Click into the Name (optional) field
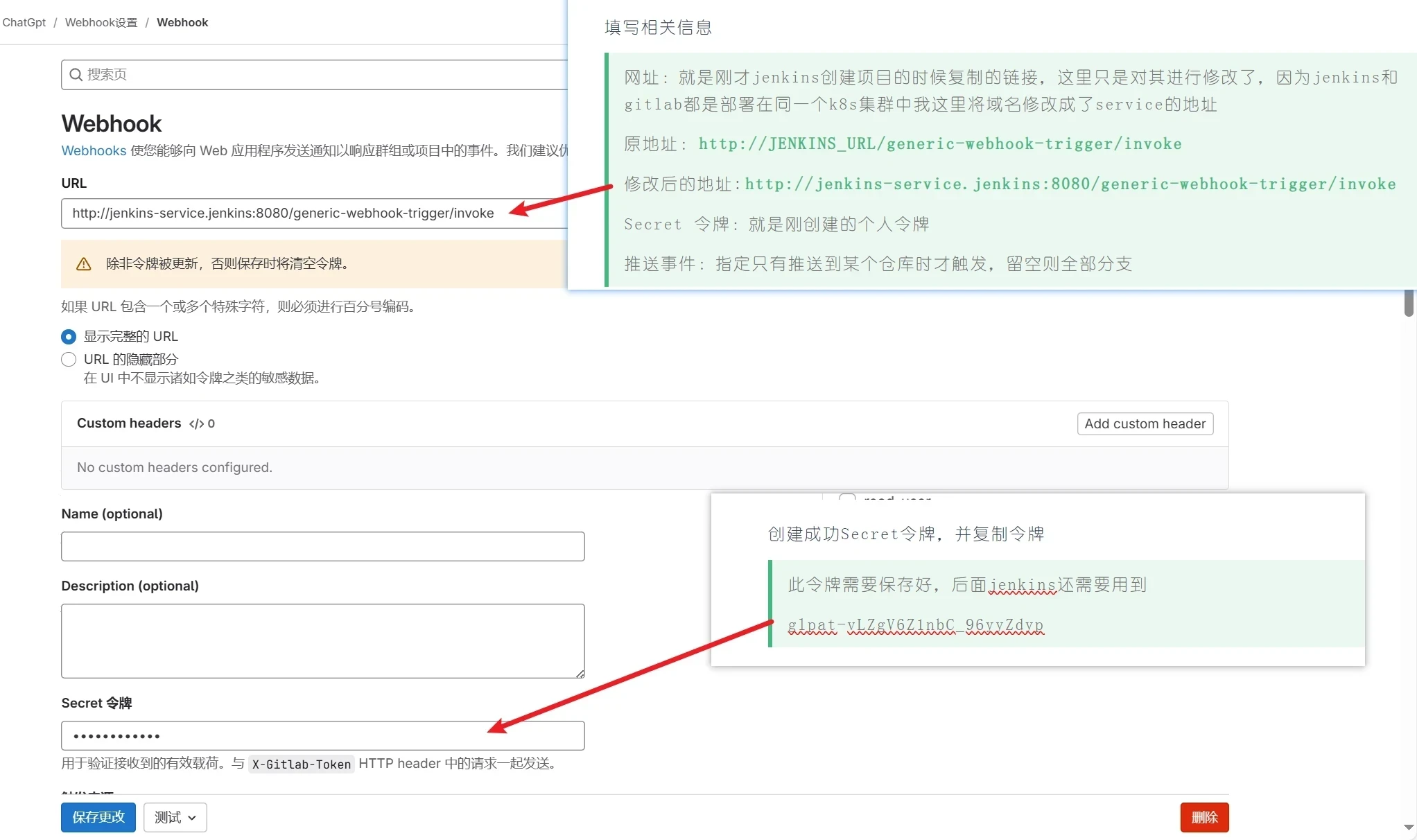Image resolution: width=1417 pixels, height=840 pixels. tap(322, 547)
